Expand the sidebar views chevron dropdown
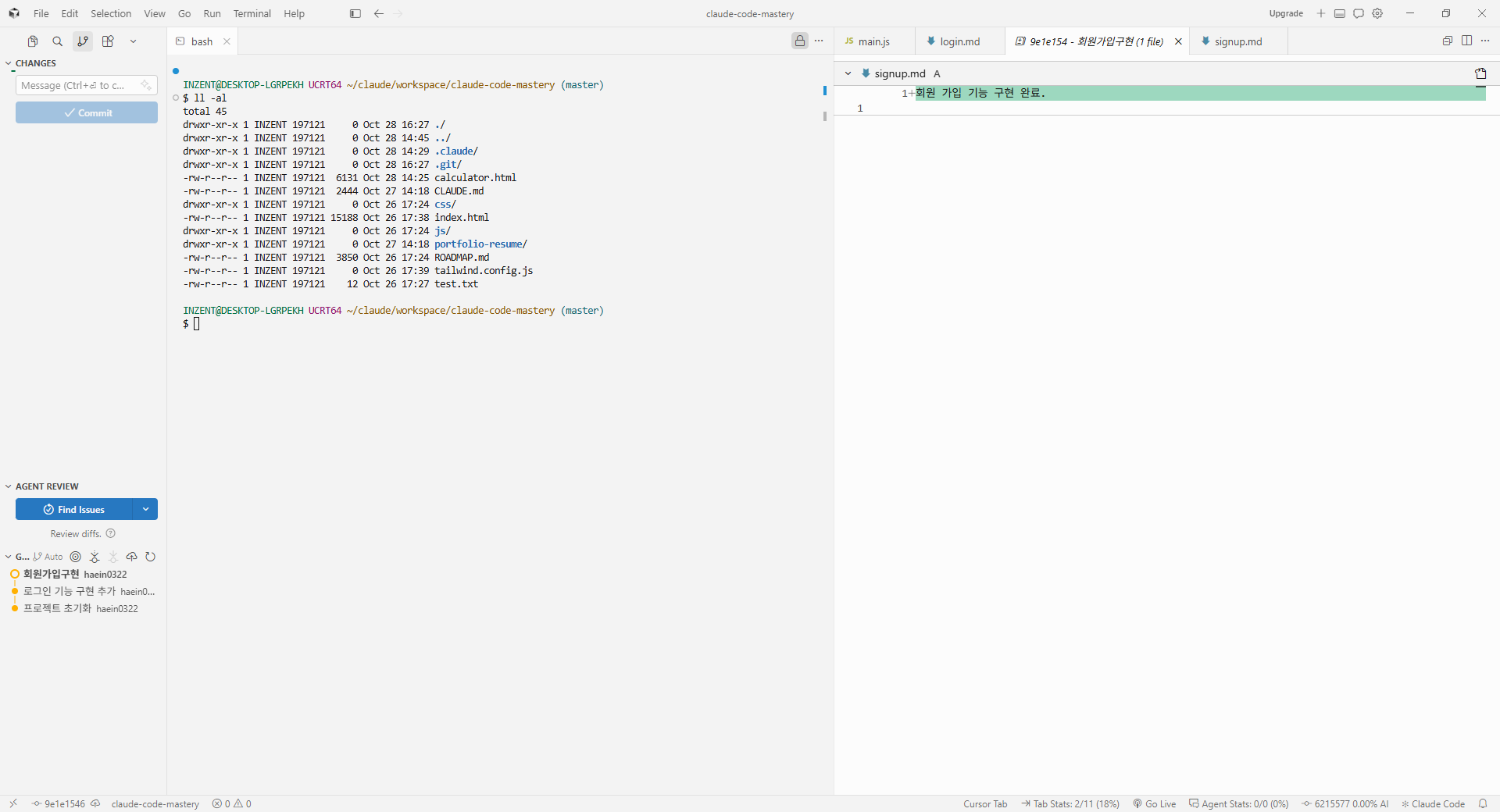 pyautogui.click(x=133, y=41)
